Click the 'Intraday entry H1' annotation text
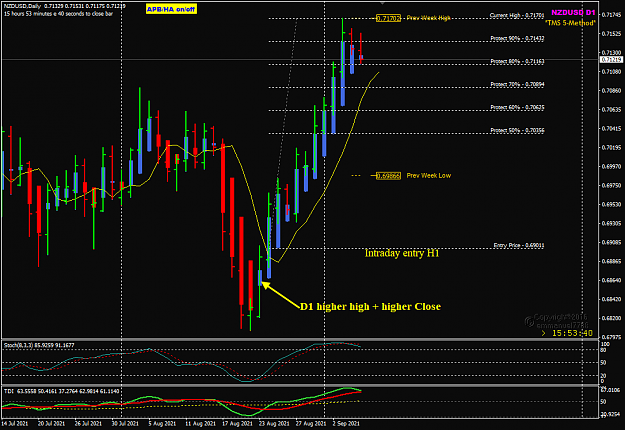The height and width of the screenshot is (430, 625). pos(402,253)
